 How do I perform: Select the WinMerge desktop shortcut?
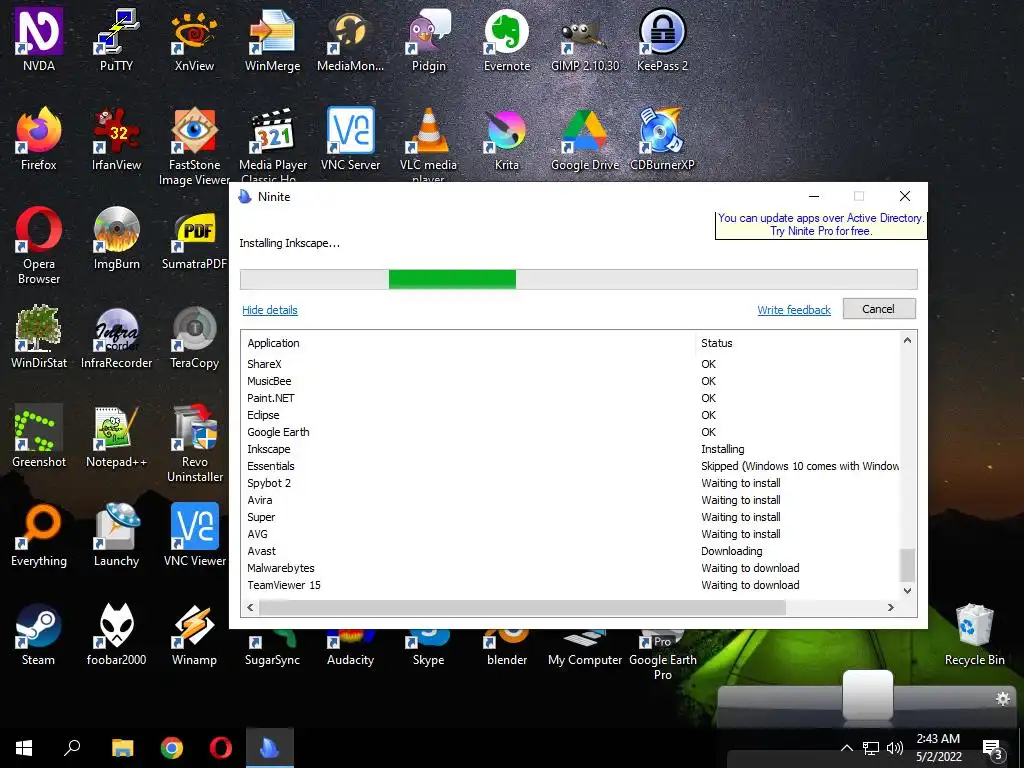coord(272,39)
